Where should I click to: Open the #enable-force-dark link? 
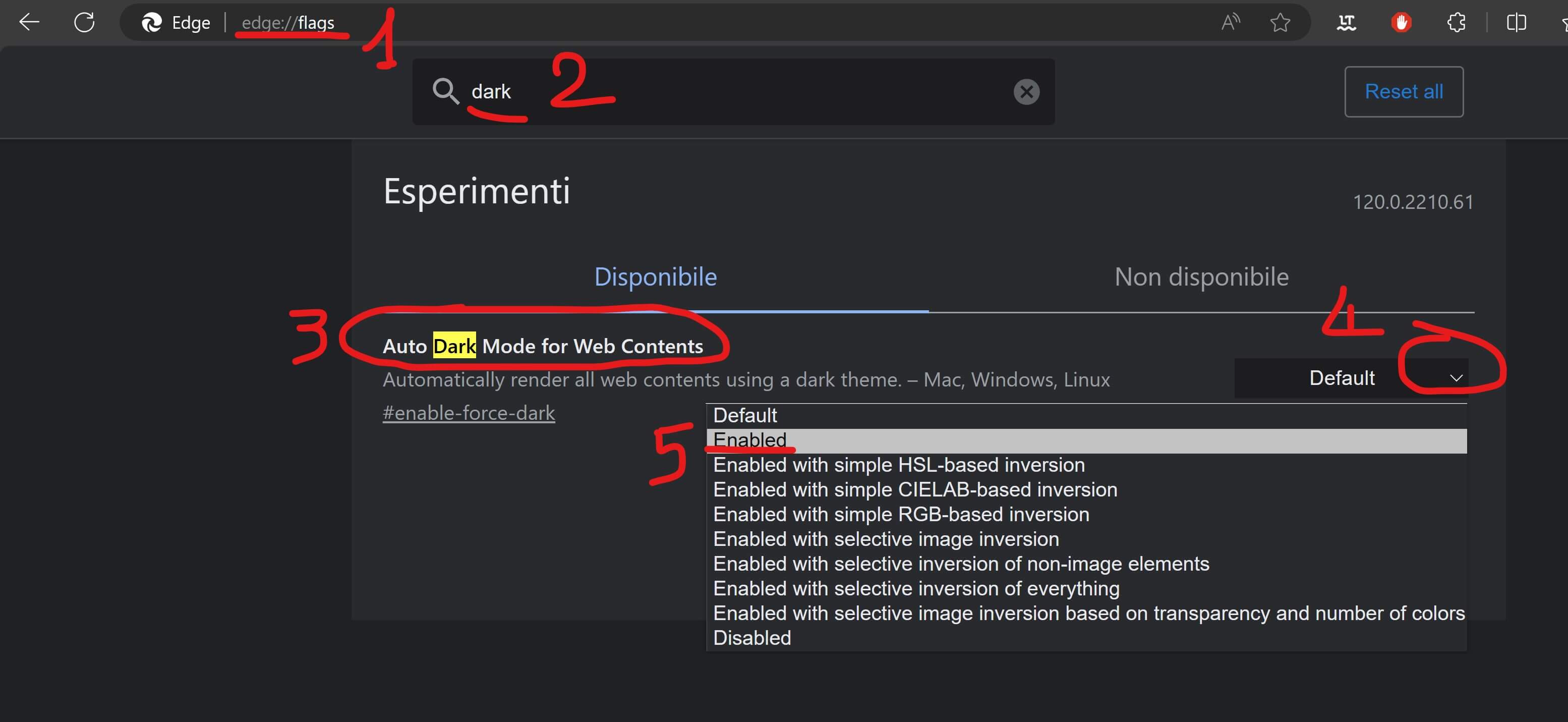click(x=469, y=413)
